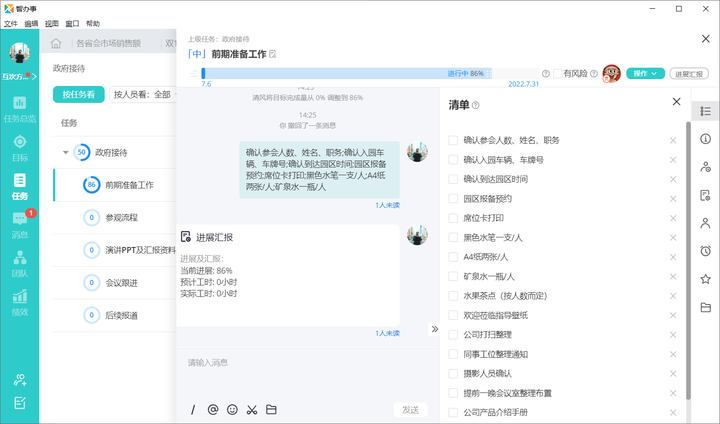Open the 视图 menu
Screen dimensions: 720x424
52,23
